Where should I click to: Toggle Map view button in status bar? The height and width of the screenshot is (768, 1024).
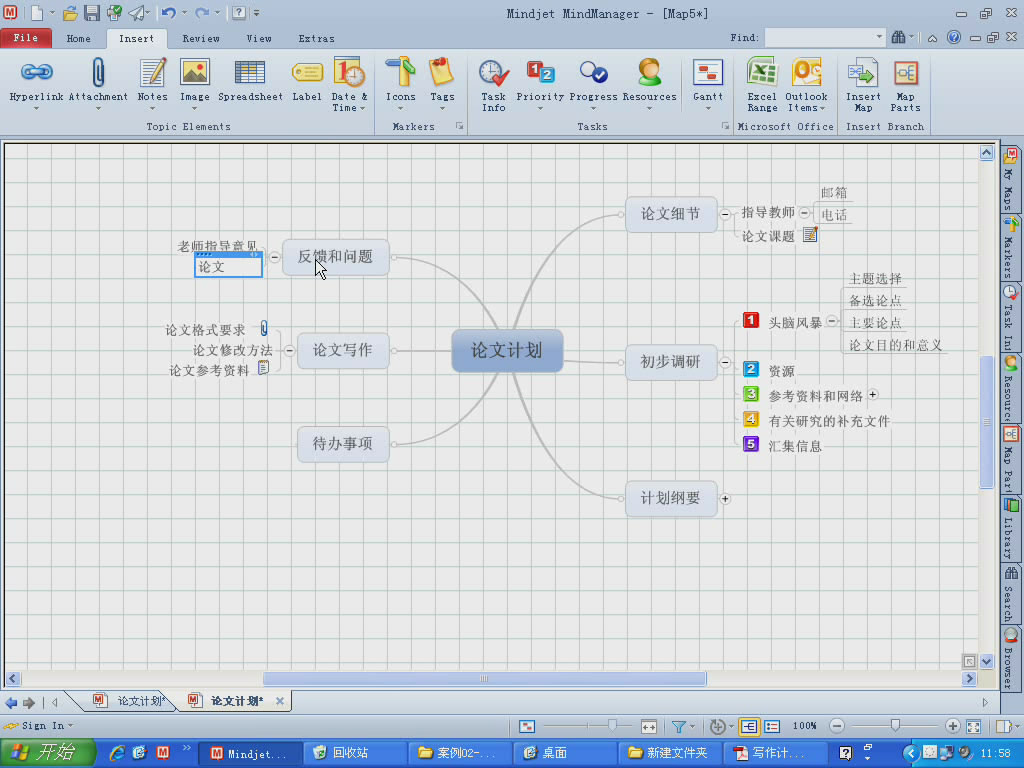click(749, 726)
